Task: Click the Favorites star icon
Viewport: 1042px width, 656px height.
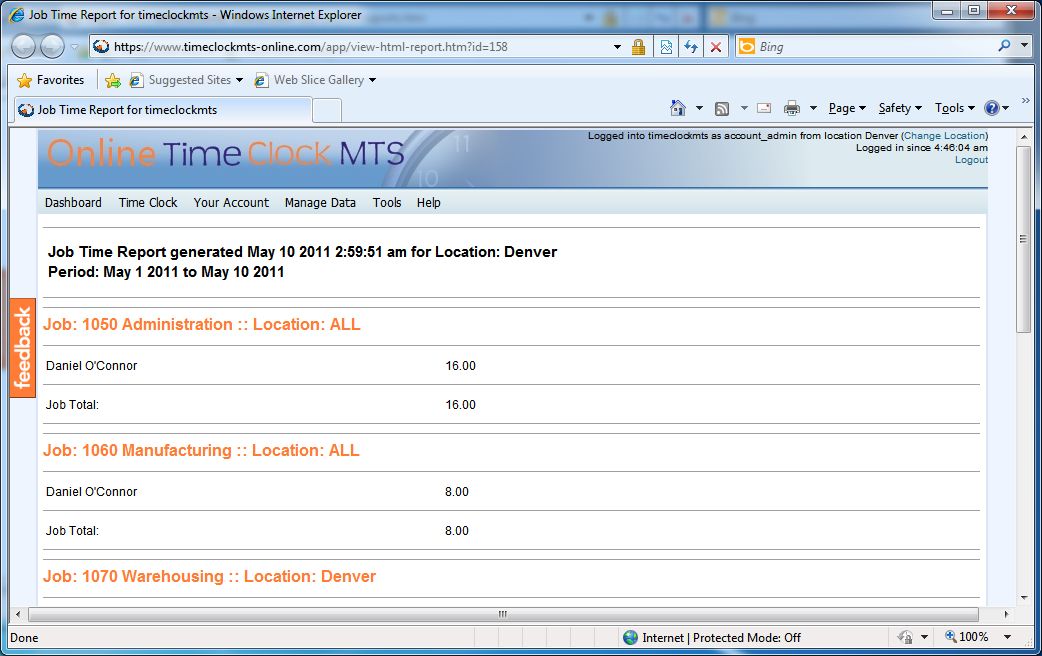Action: (x=25, y=80)
